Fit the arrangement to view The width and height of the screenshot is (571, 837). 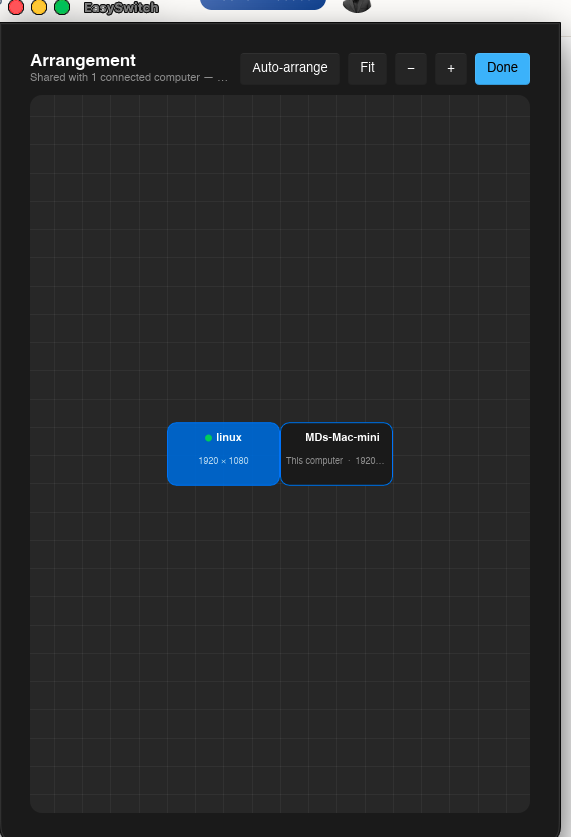pyautogui.click(x=367, y=68)
